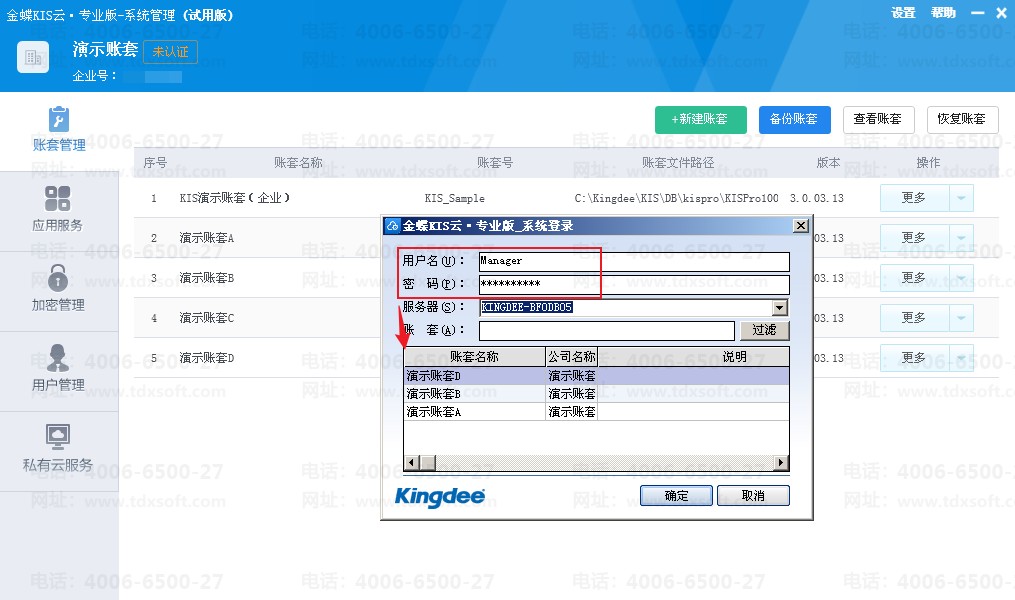Close the 系统登录 dialog
The image size is (1015, 600).
pos(801,225)
